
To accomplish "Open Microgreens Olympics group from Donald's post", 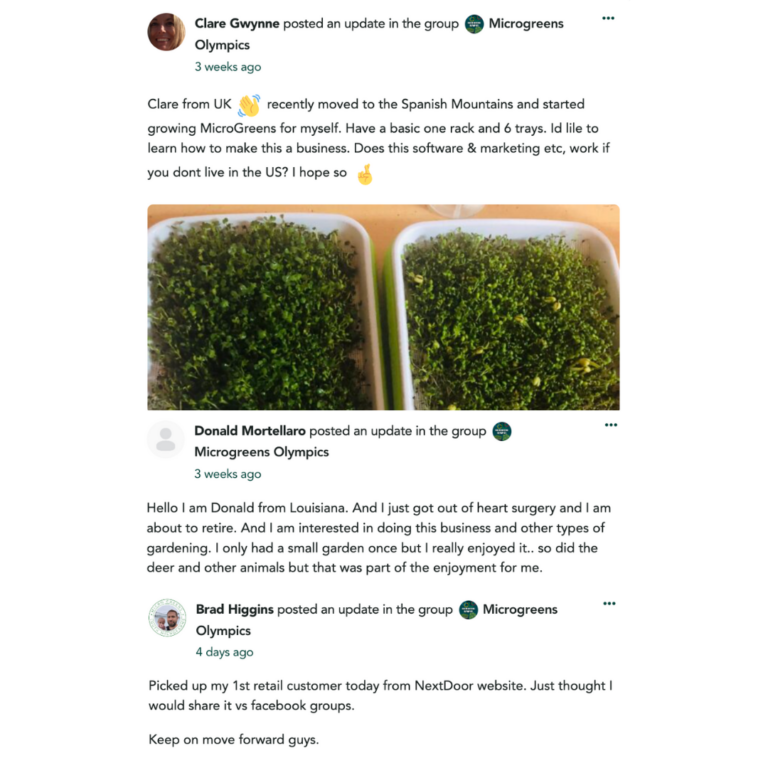I will pyautogui.click(x=261, y=452).
